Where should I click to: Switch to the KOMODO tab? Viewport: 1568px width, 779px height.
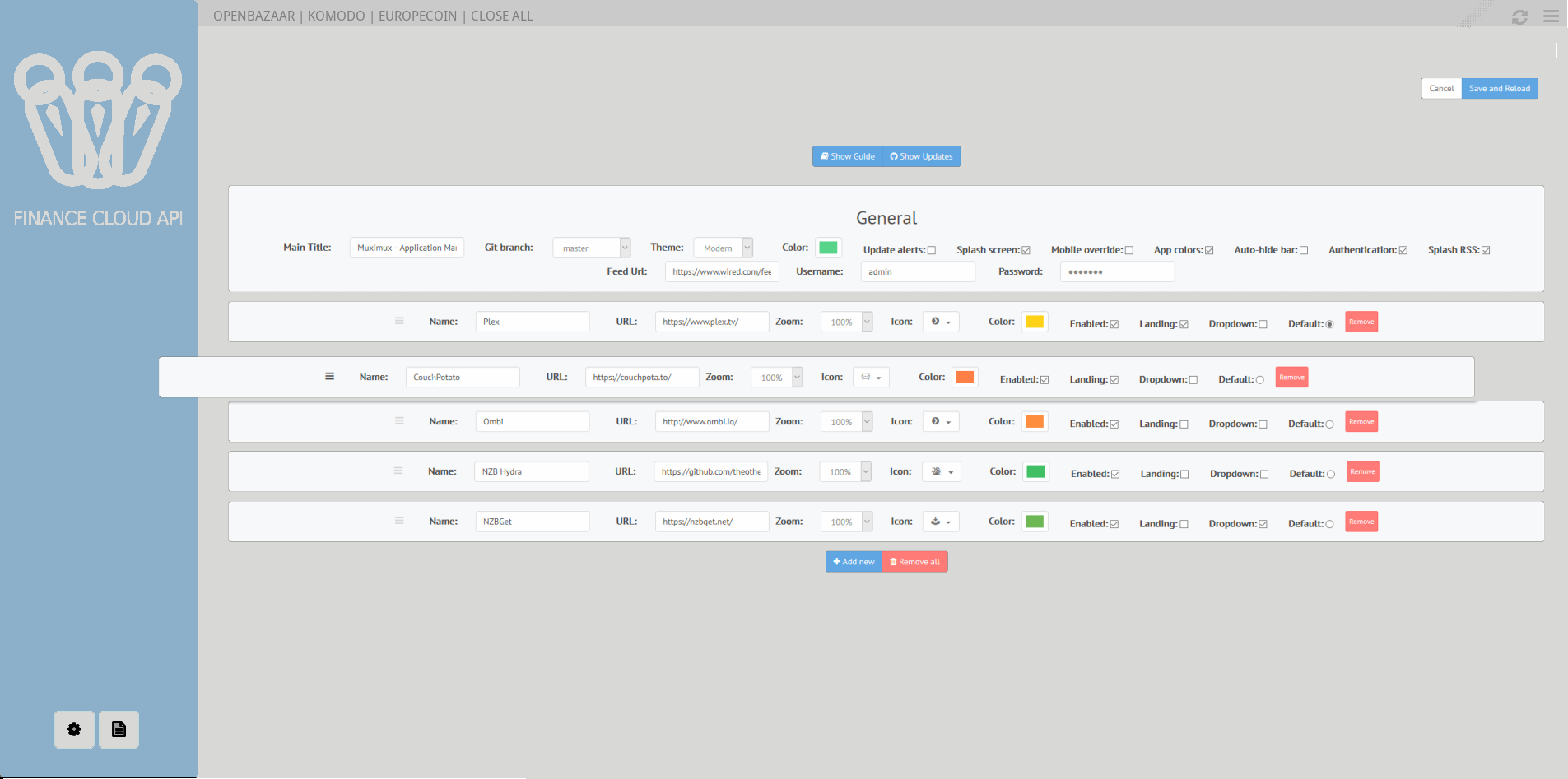point(337,16)
